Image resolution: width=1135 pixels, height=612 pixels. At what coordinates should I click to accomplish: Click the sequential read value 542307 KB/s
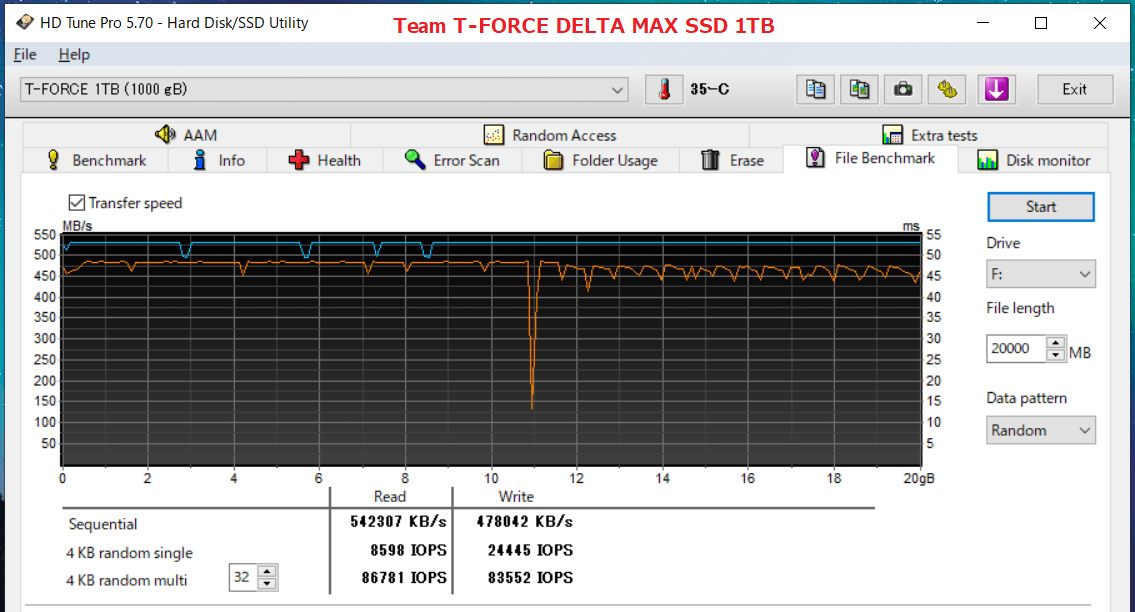pyautogui.click(x=398, y=521)
